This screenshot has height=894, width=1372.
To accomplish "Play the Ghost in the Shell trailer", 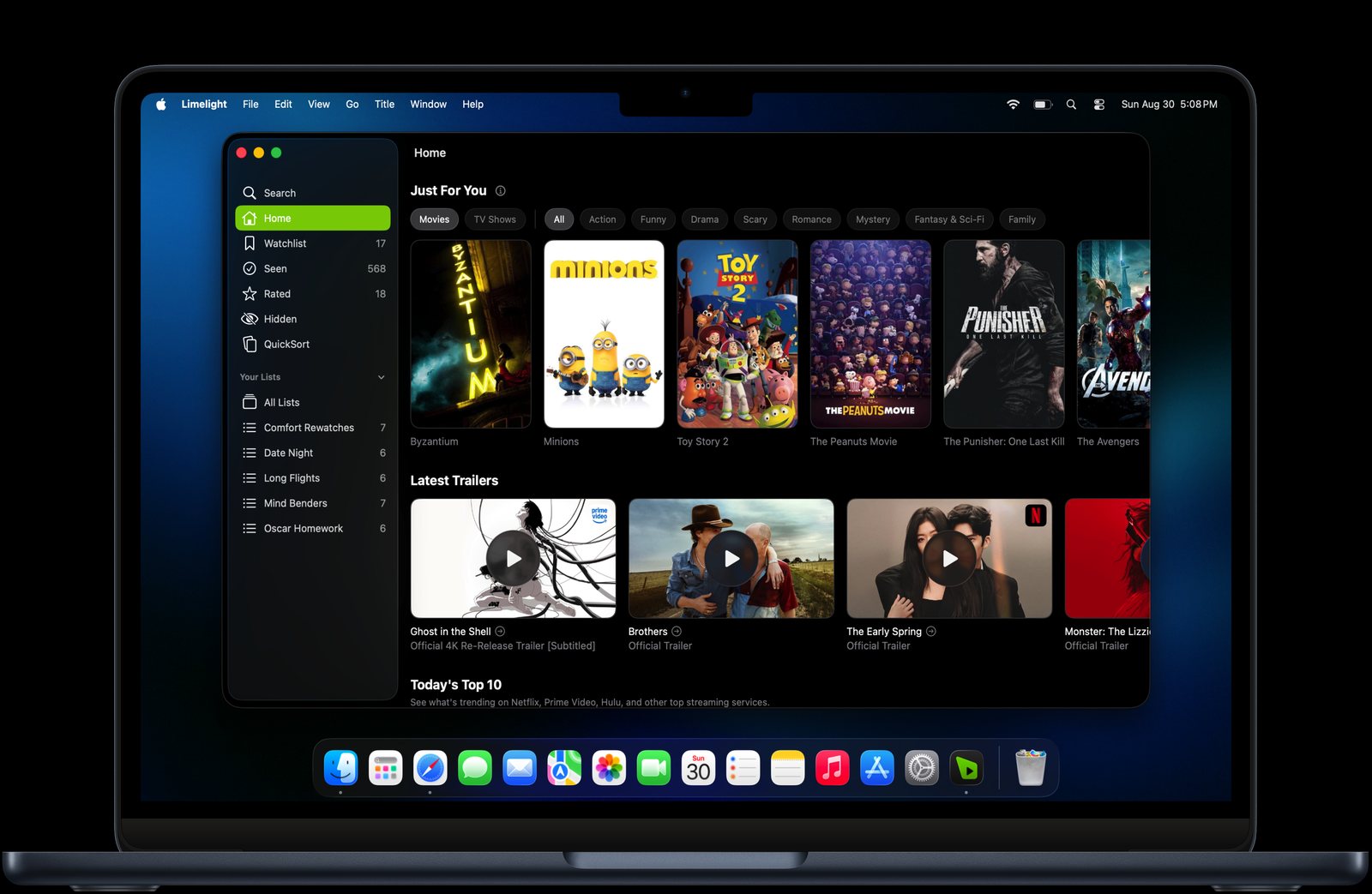I will [513, 558].
